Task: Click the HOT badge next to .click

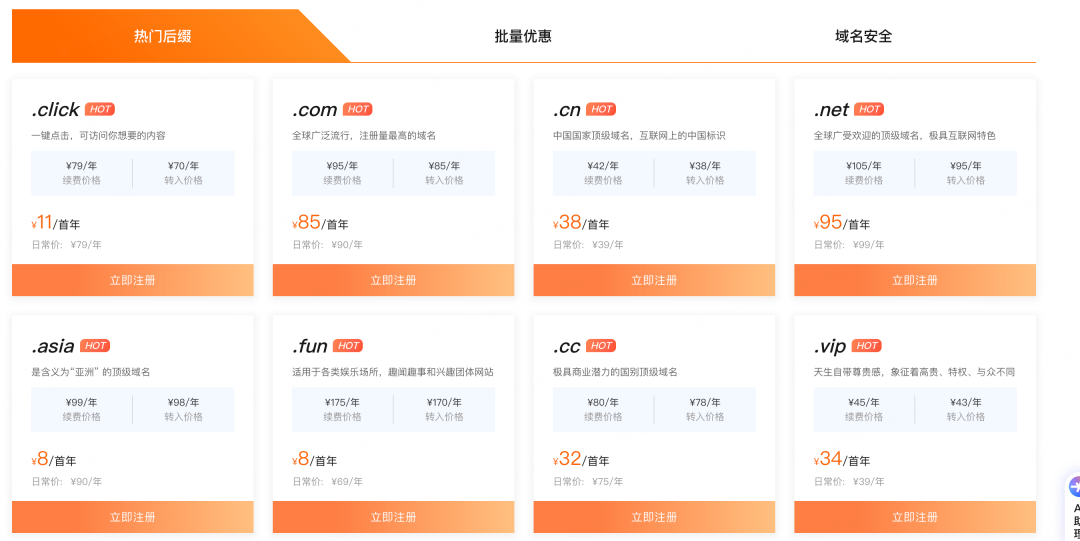Action: pos(100,109)
